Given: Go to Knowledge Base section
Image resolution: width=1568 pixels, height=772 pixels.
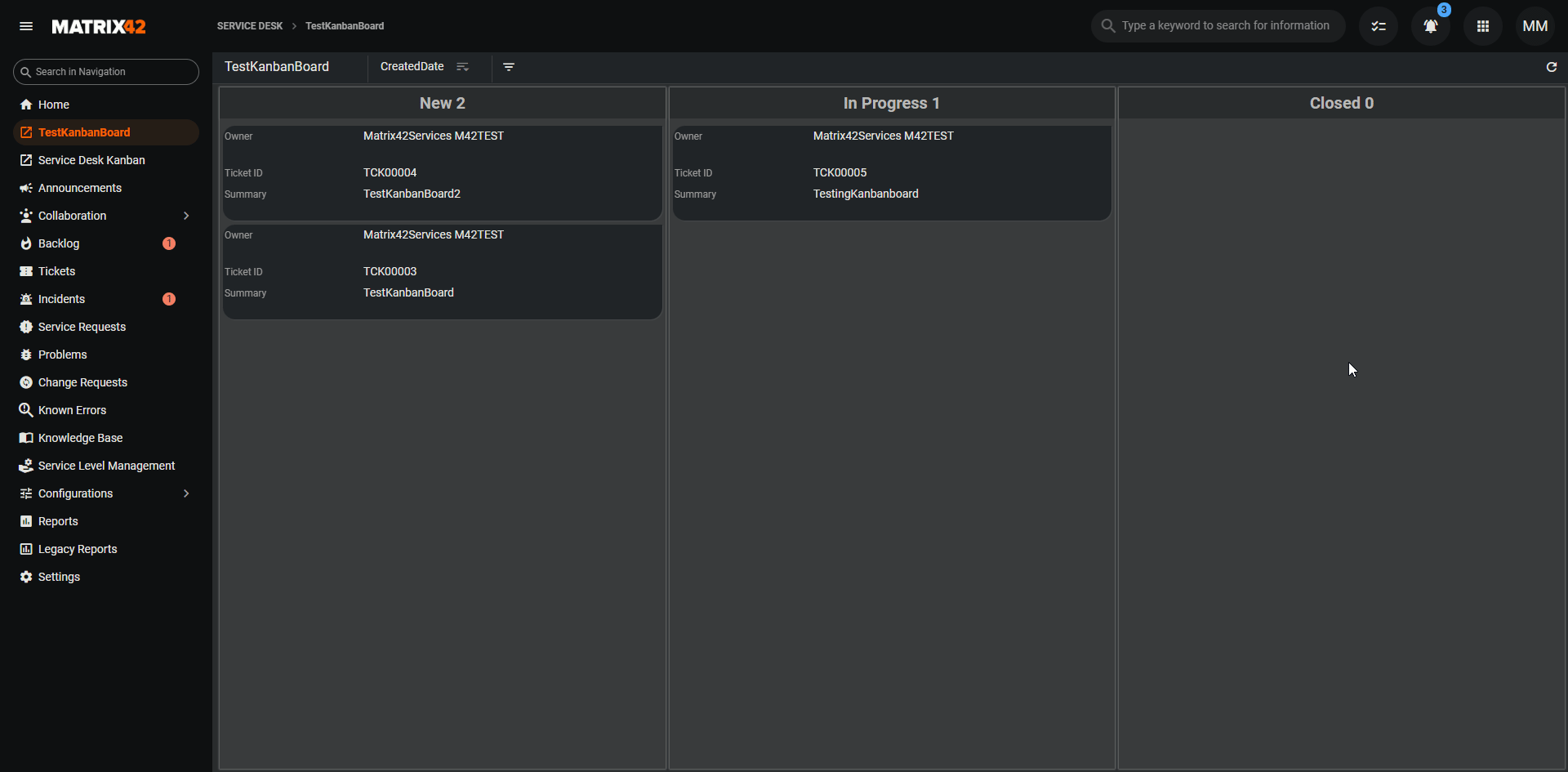Looking at the screenshot, I should pyautogui.click(x=80, y=438).
